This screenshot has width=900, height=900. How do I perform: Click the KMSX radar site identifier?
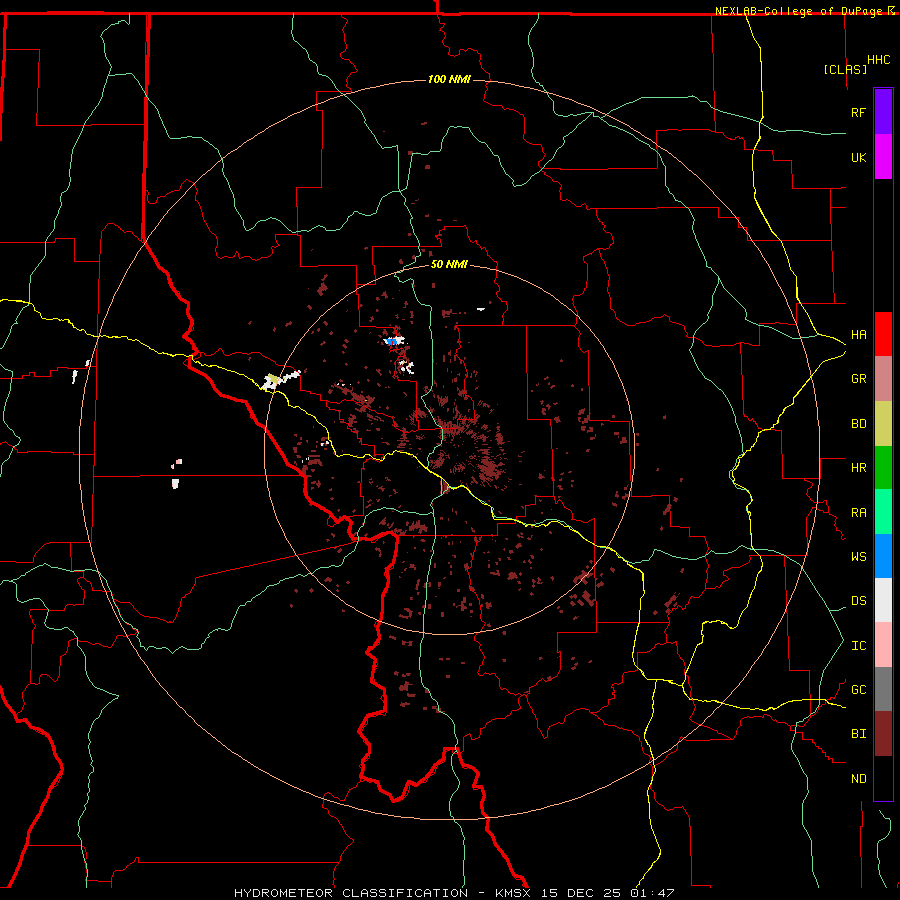(513, 893)
